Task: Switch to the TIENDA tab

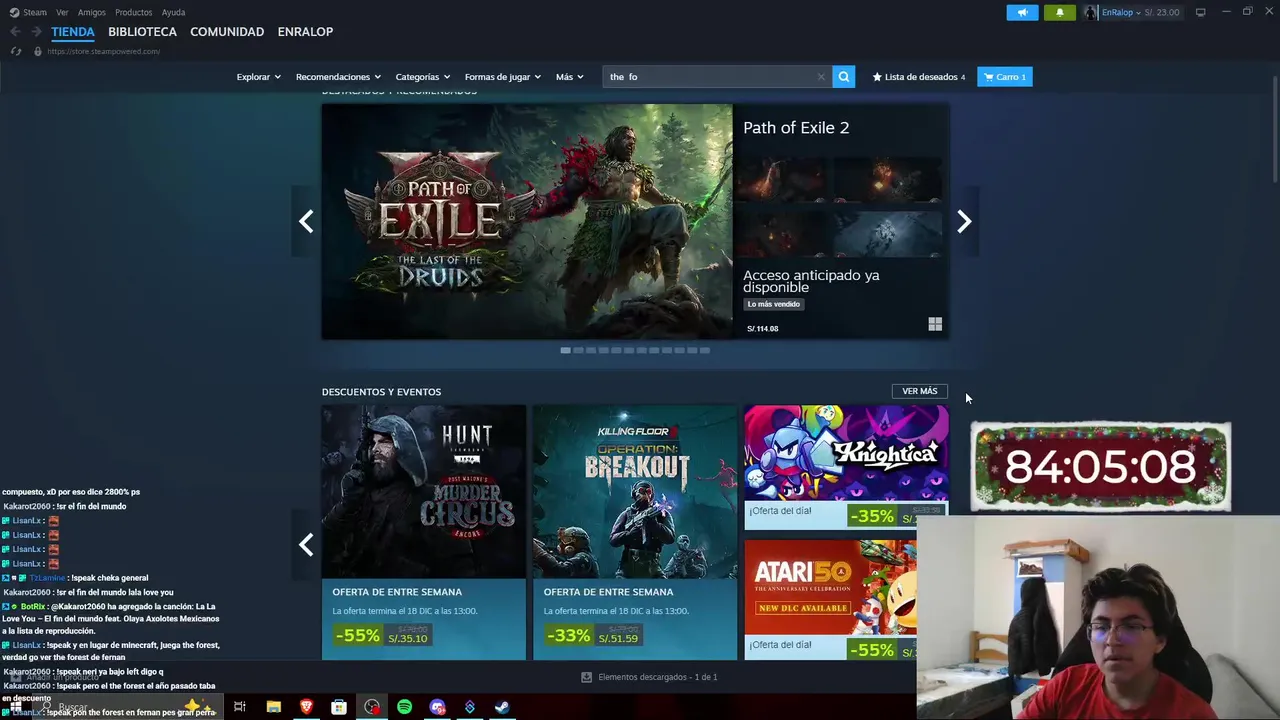Action: [x=73, y=32]
